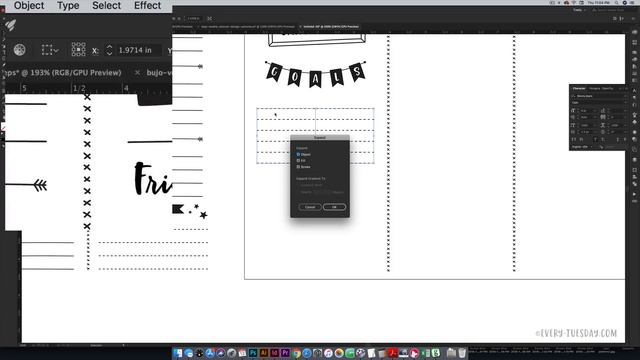640x360 pixels.
Task: Open the leading dropdown in Character panel
Action: pos(625,111)
